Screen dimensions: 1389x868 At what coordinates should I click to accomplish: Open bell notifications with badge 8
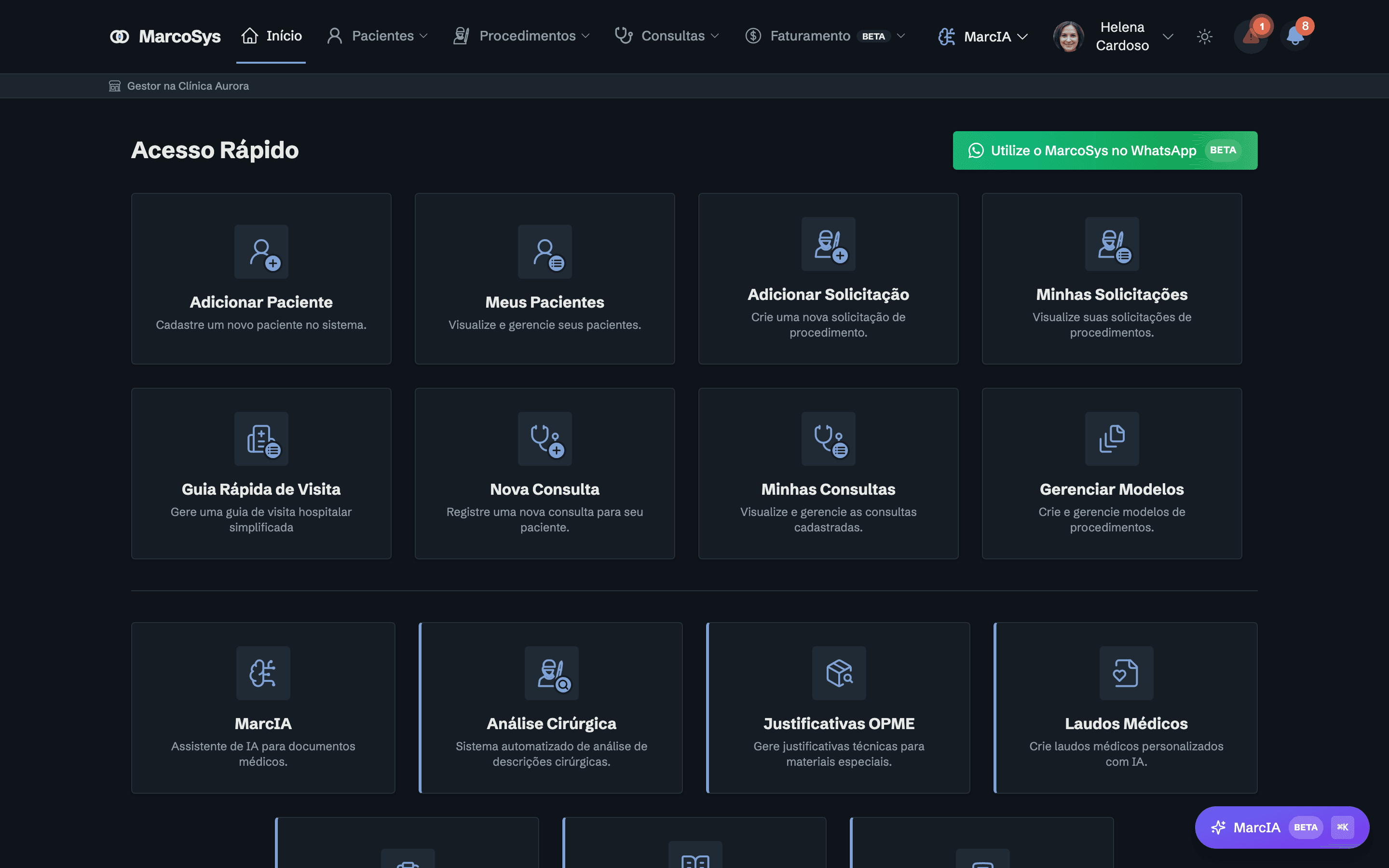pyautogui.click(x=1295, y=36)
